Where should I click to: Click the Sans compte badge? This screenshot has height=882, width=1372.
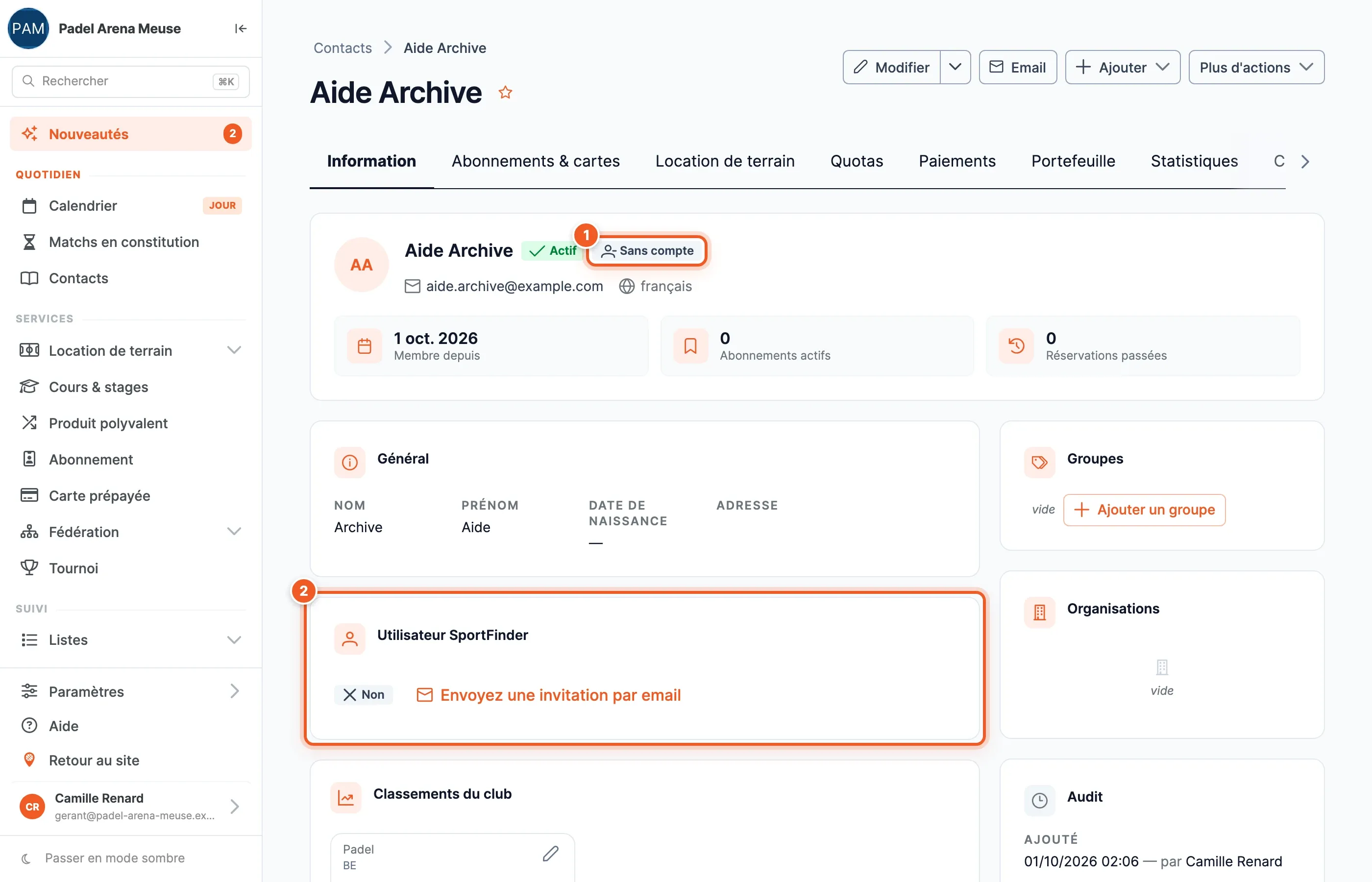tap(647, 251)
